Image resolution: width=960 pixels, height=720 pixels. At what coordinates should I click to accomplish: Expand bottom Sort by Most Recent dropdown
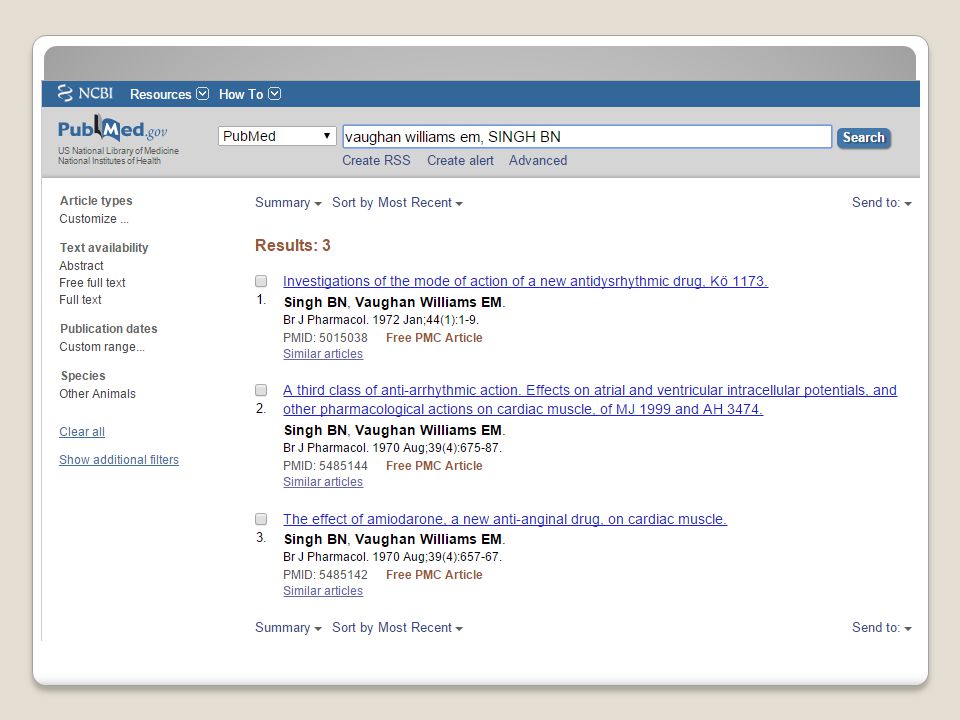(397, 628)
